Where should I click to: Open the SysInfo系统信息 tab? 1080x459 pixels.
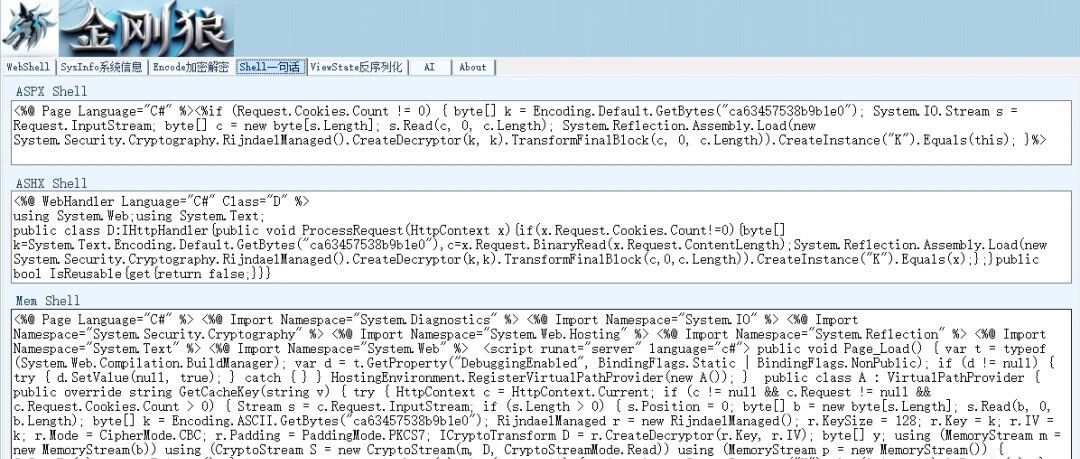(101, 67)
